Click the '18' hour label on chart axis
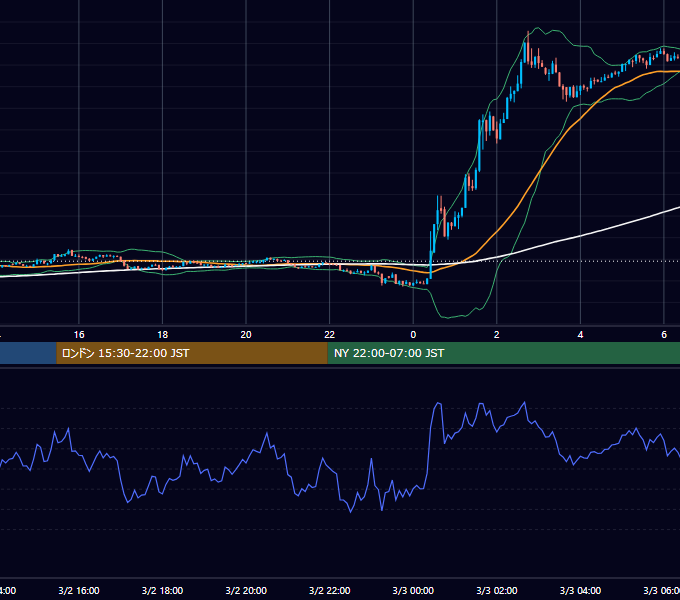 pos(163,335)
